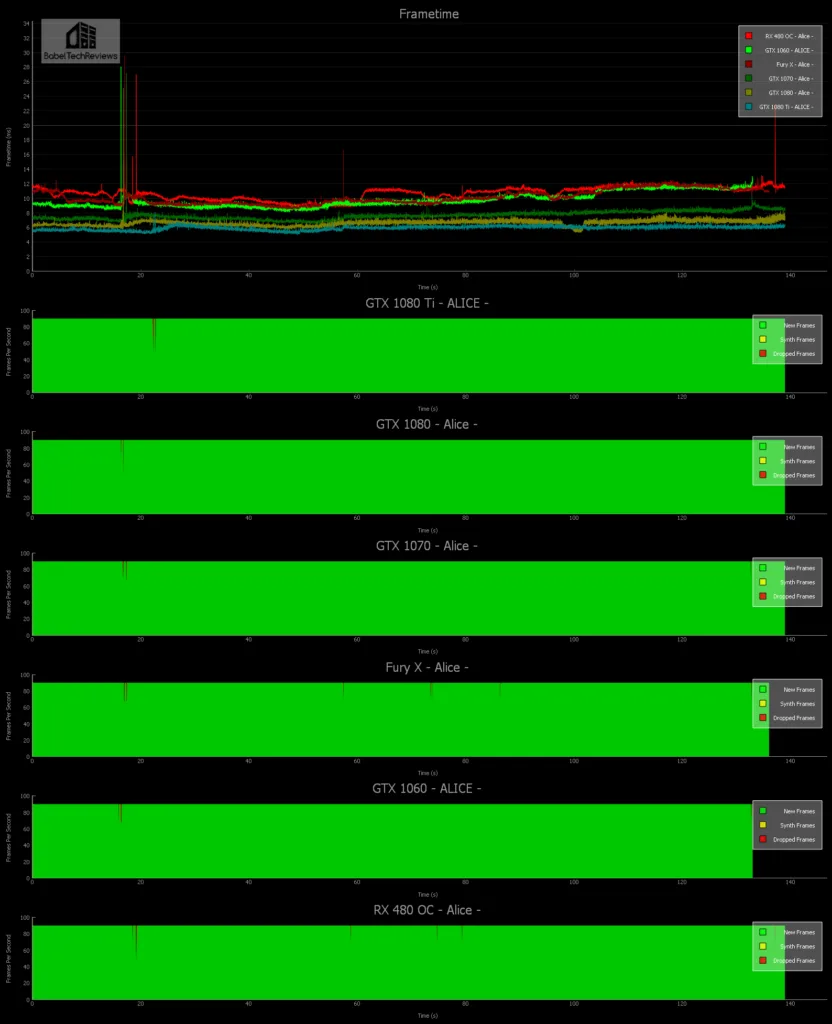Click the red RX 480 OC legend swatch
832x1024 pixels.
coord(748,36)
